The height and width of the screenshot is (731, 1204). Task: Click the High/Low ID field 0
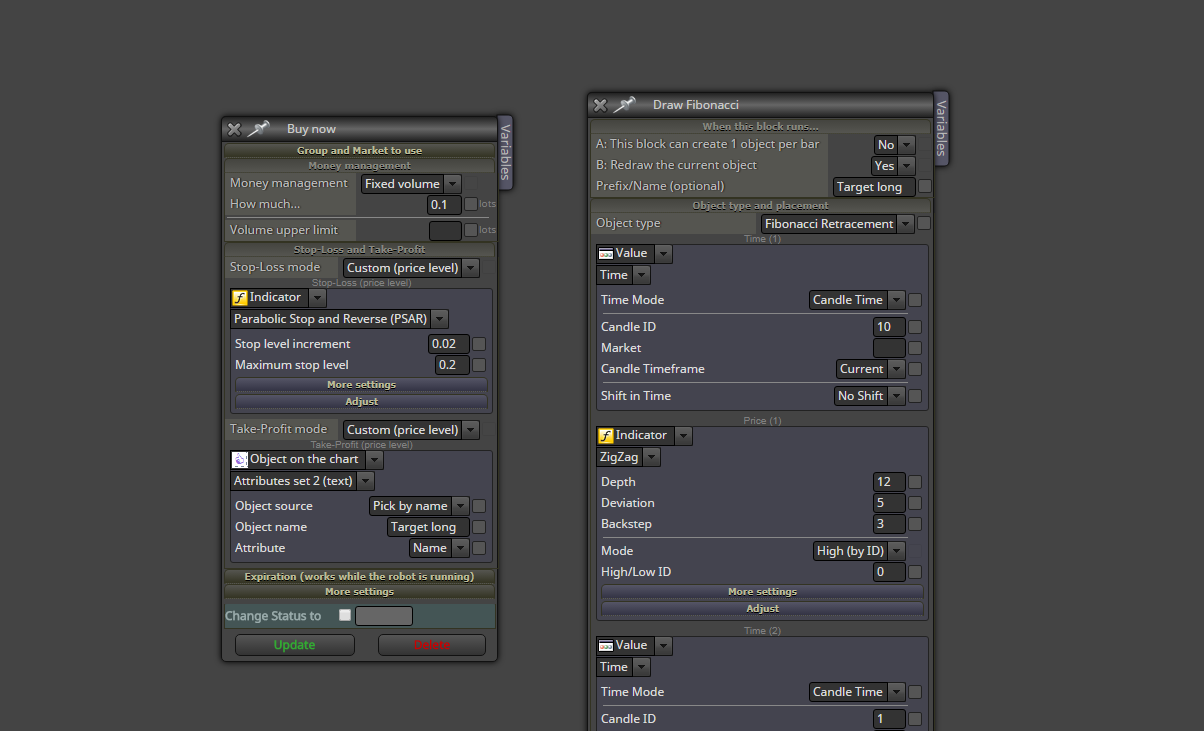pos(889,572)
